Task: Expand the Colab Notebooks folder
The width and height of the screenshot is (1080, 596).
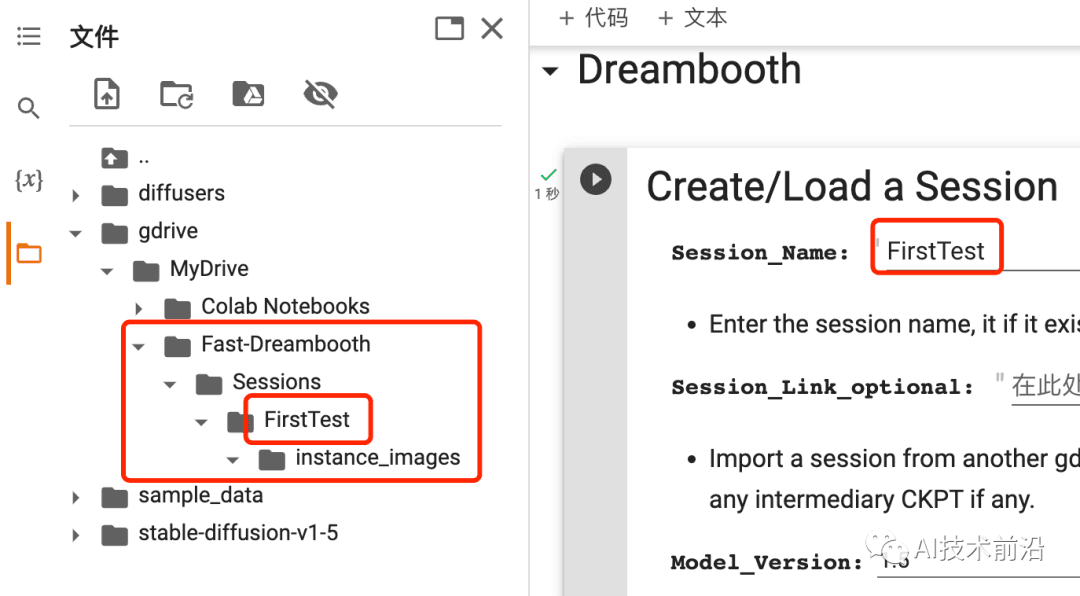Action: pos(139,308)
